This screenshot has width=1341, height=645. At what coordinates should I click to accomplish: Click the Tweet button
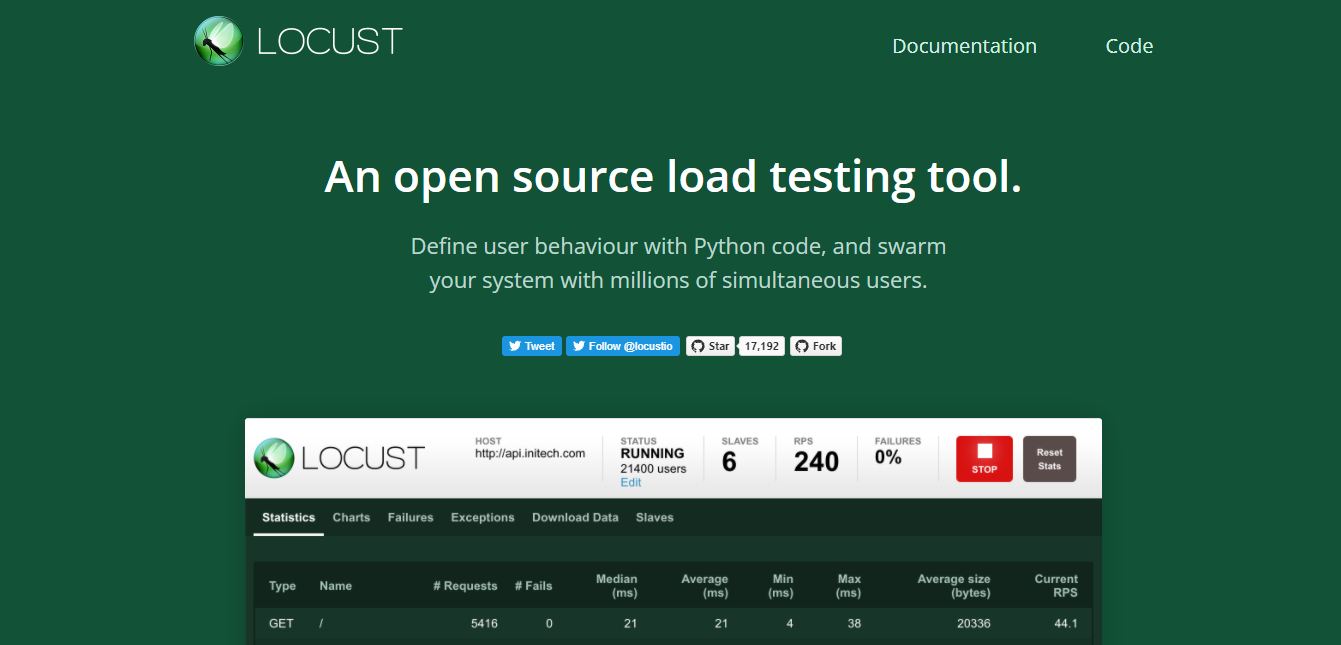532,346
